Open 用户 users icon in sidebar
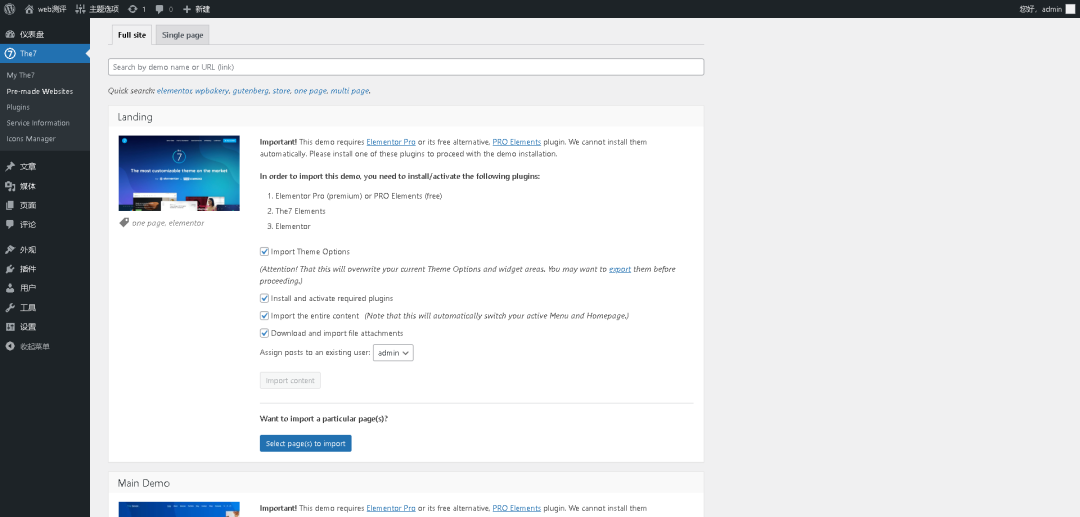The height and width of the screenshot is (517, 1080). pyautogui.click(x=10, y=288)
